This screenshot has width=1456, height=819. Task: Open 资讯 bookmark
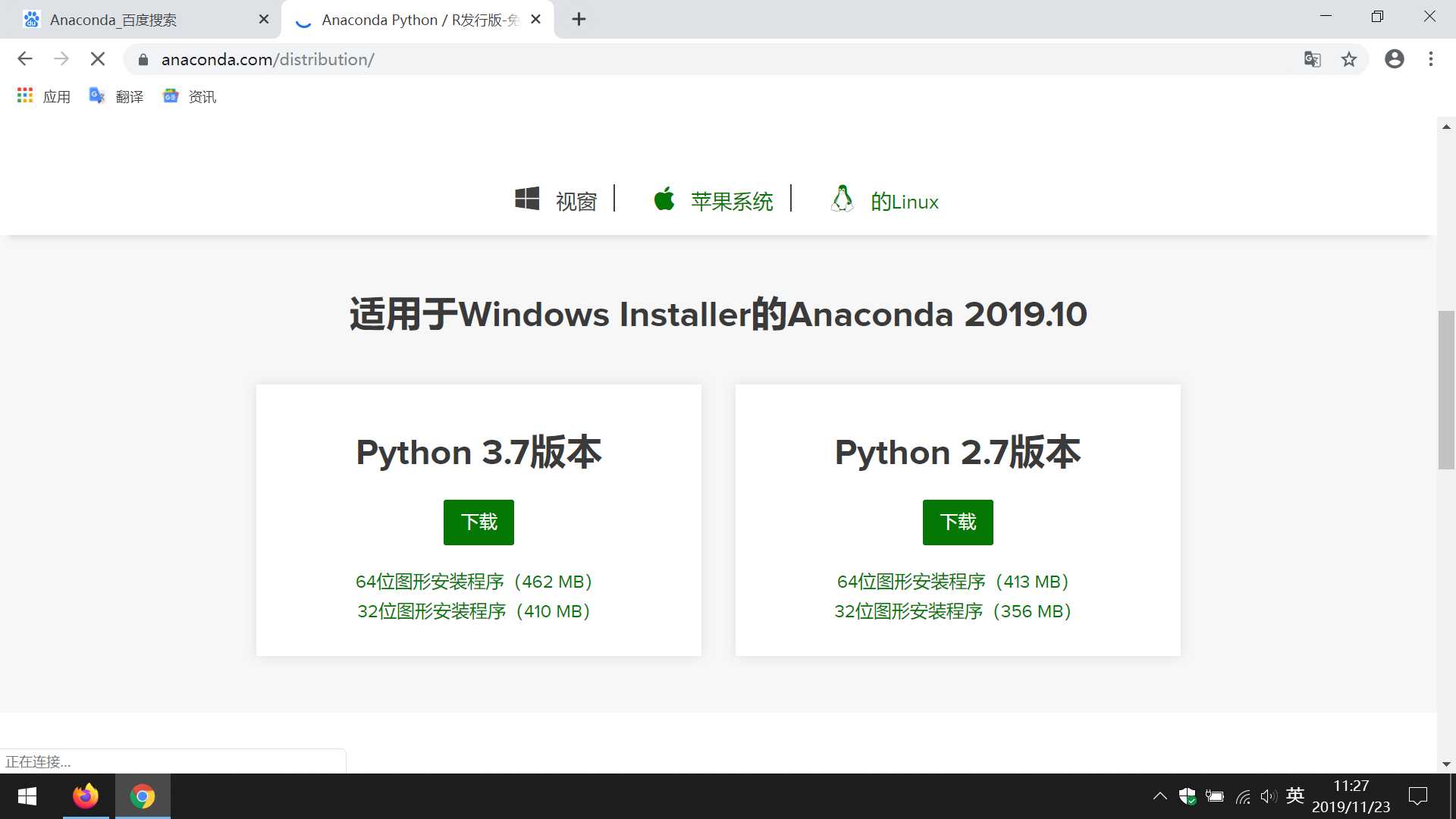coord(190,96)
